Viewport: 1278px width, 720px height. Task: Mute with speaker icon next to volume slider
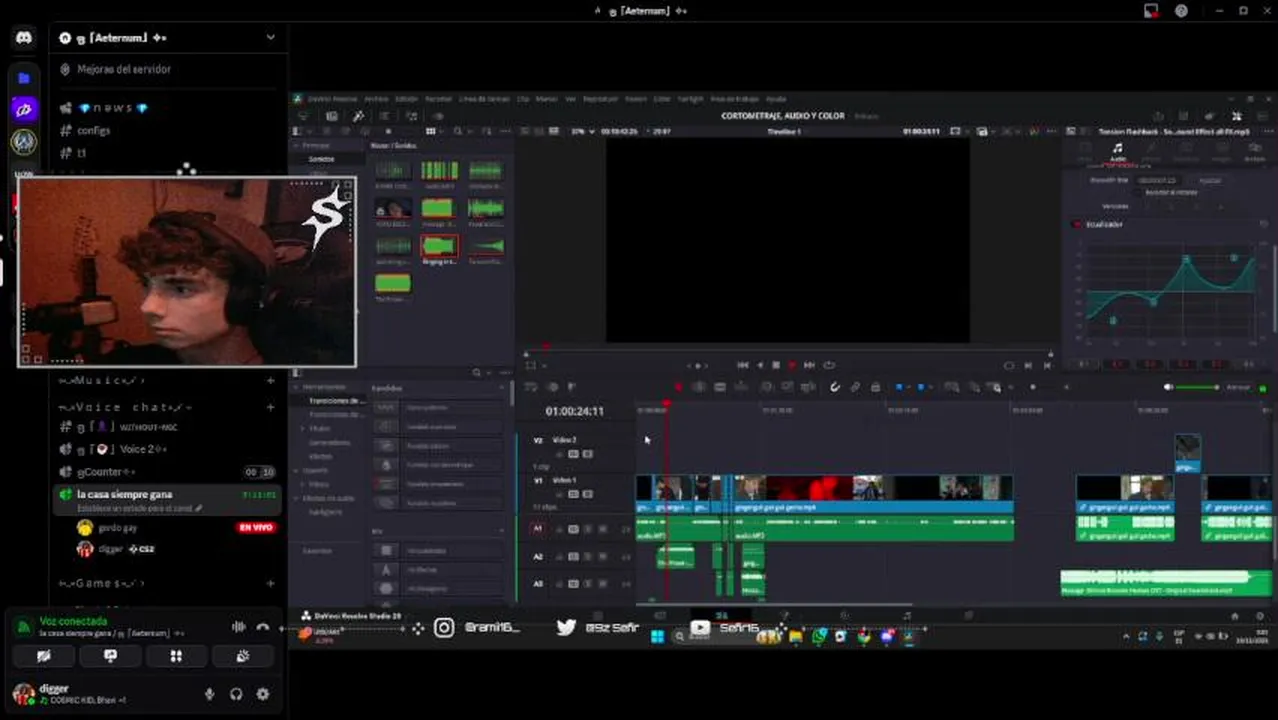coord(1168,387)
